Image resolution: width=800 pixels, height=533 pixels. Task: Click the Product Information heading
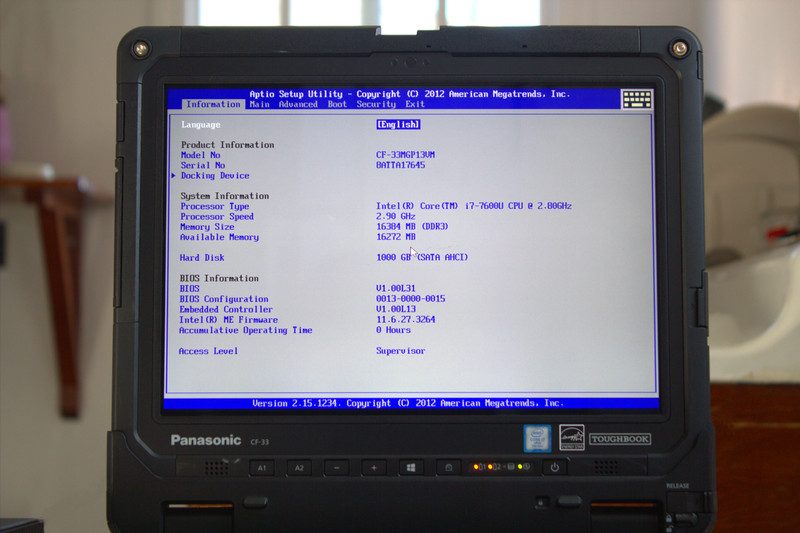click(x=227, y=145)
